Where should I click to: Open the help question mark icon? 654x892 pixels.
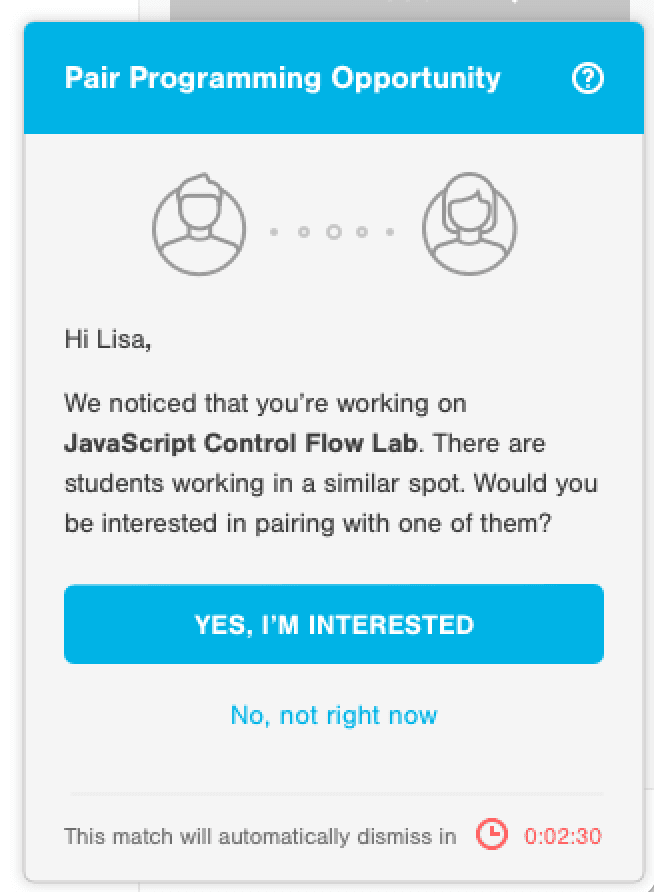[x=587, y=78]
